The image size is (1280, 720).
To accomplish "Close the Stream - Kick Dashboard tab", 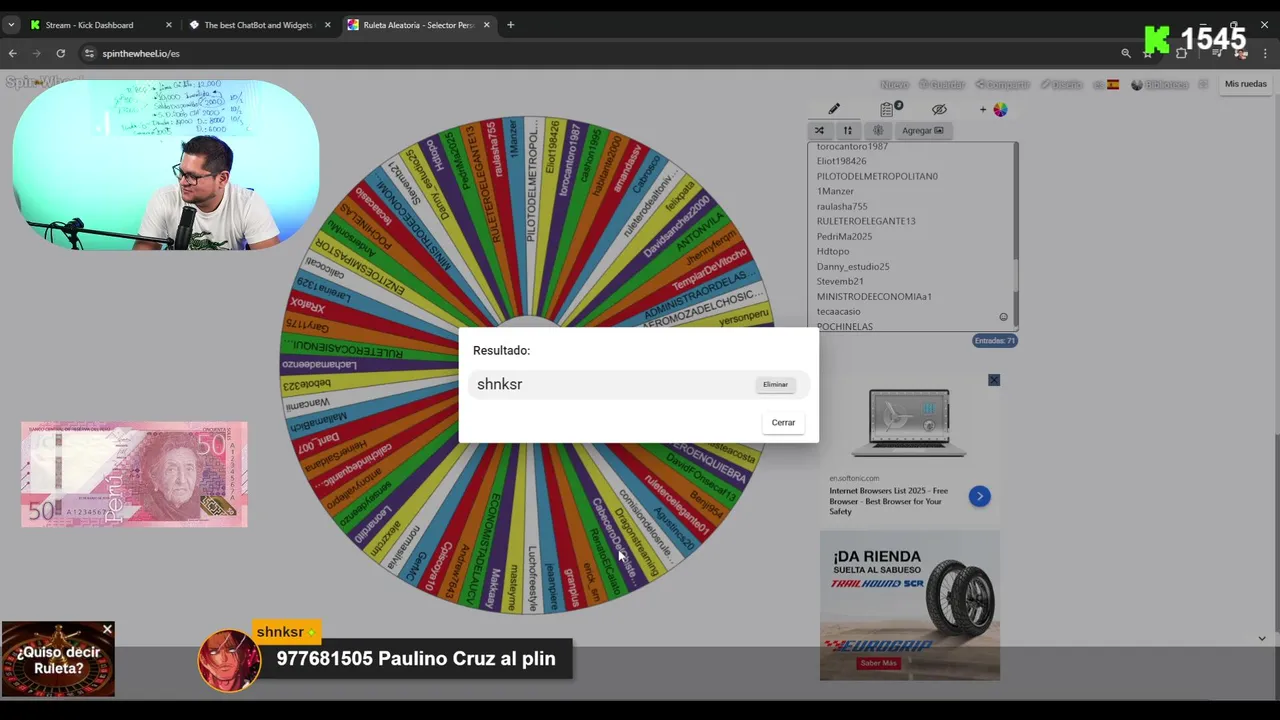I will [168, 25].
